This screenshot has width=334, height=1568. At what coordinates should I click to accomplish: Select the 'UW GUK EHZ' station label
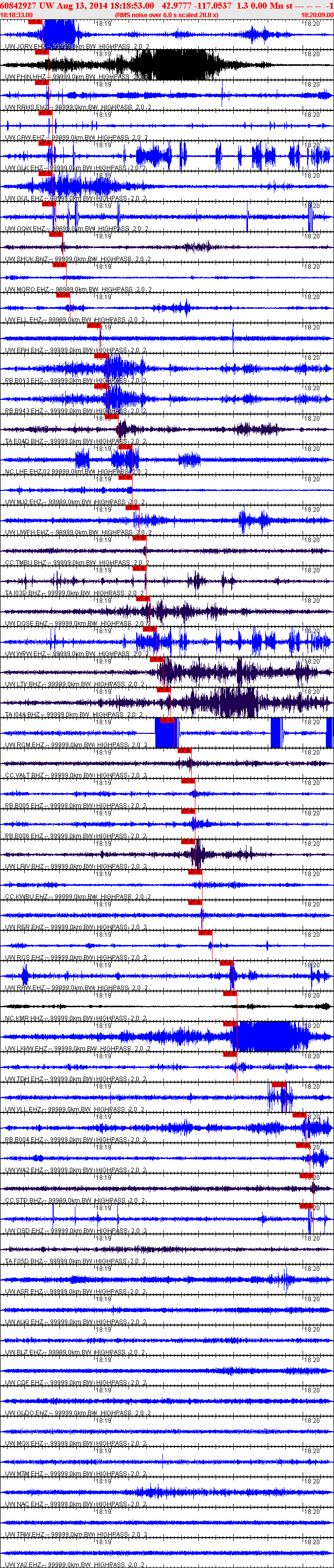[24, 169]
